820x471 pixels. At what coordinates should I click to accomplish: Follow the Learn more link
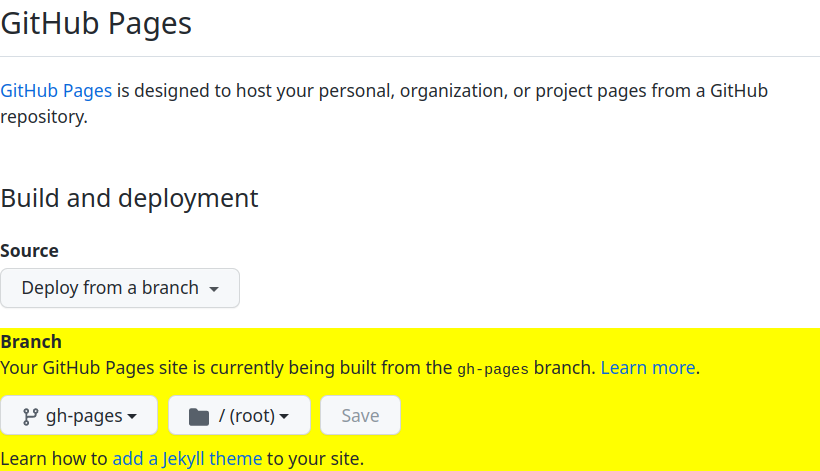pos(647,367)
